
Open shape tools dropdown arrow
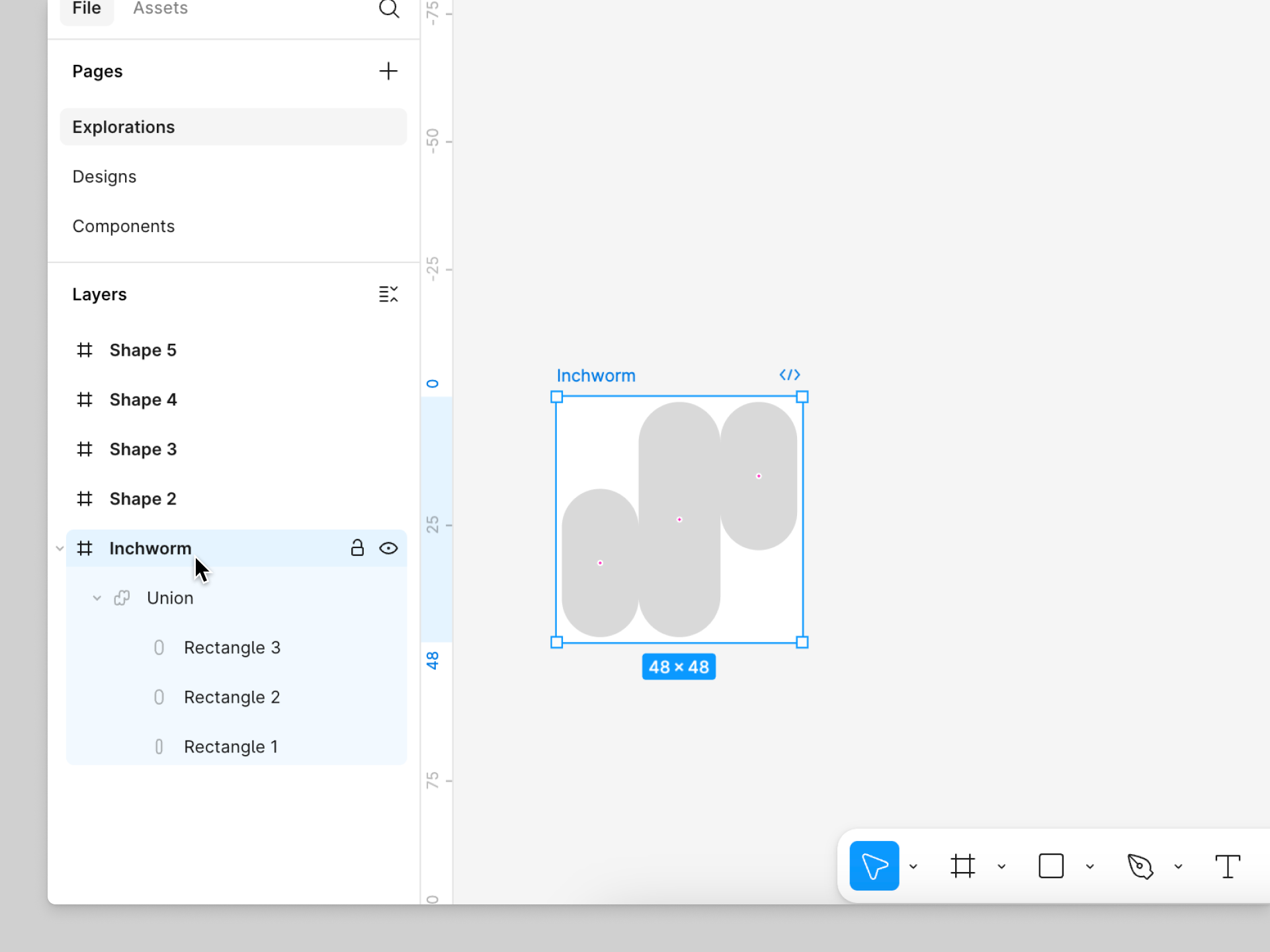[1090, 867]
